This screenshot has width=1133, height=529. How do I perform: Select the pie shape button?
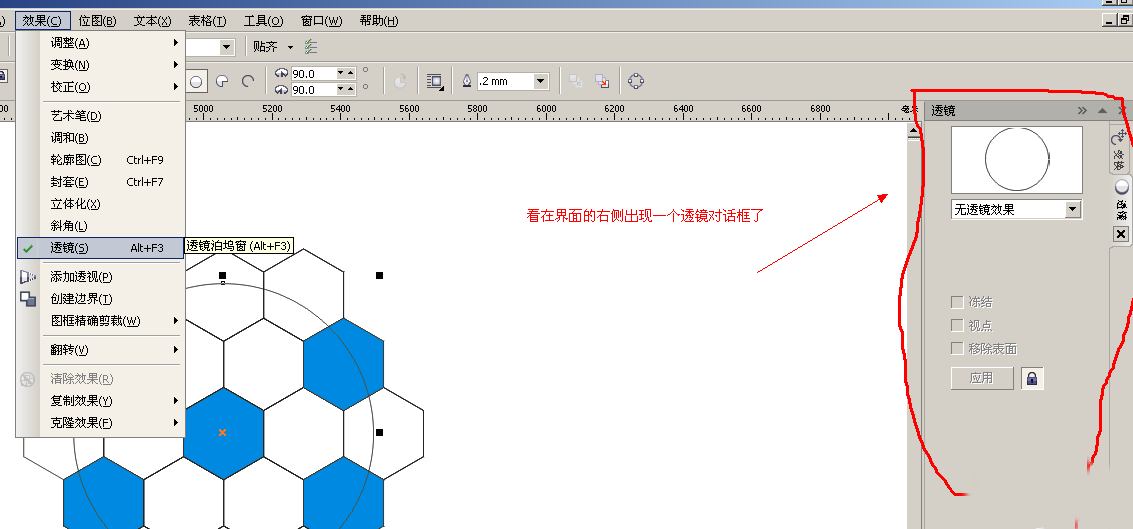click(223, 82)
